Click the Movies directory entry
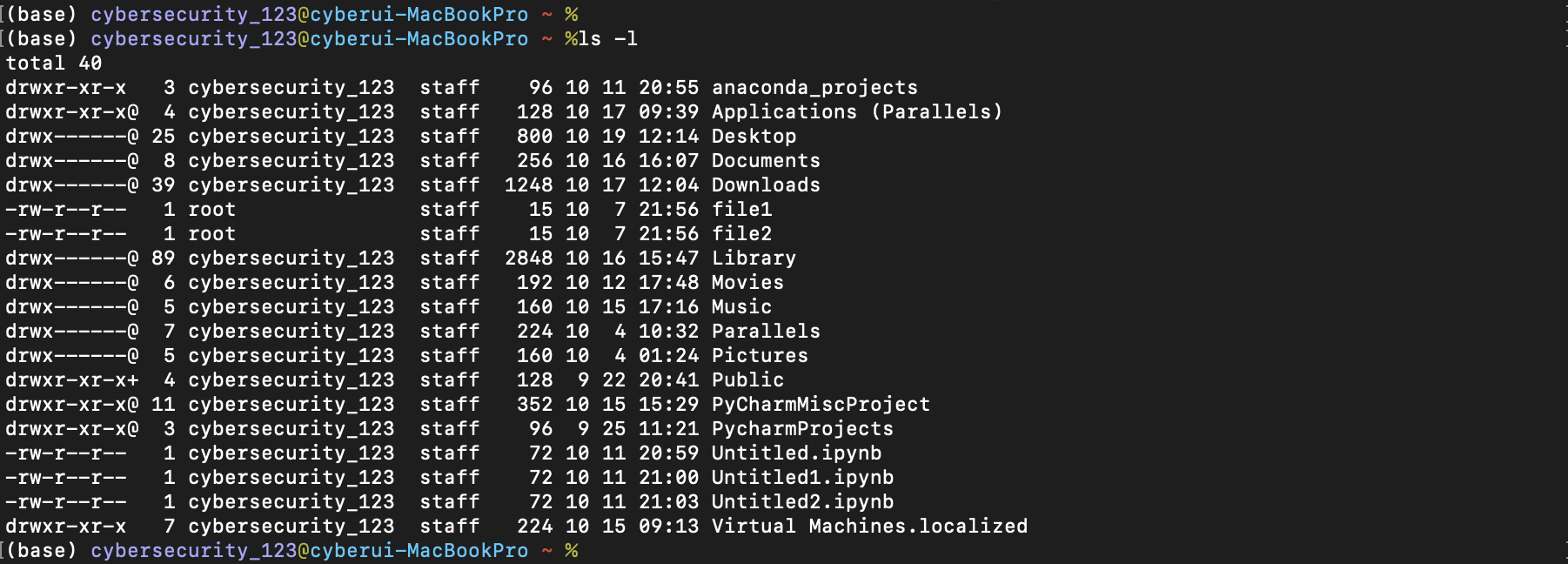 (747, 283)
